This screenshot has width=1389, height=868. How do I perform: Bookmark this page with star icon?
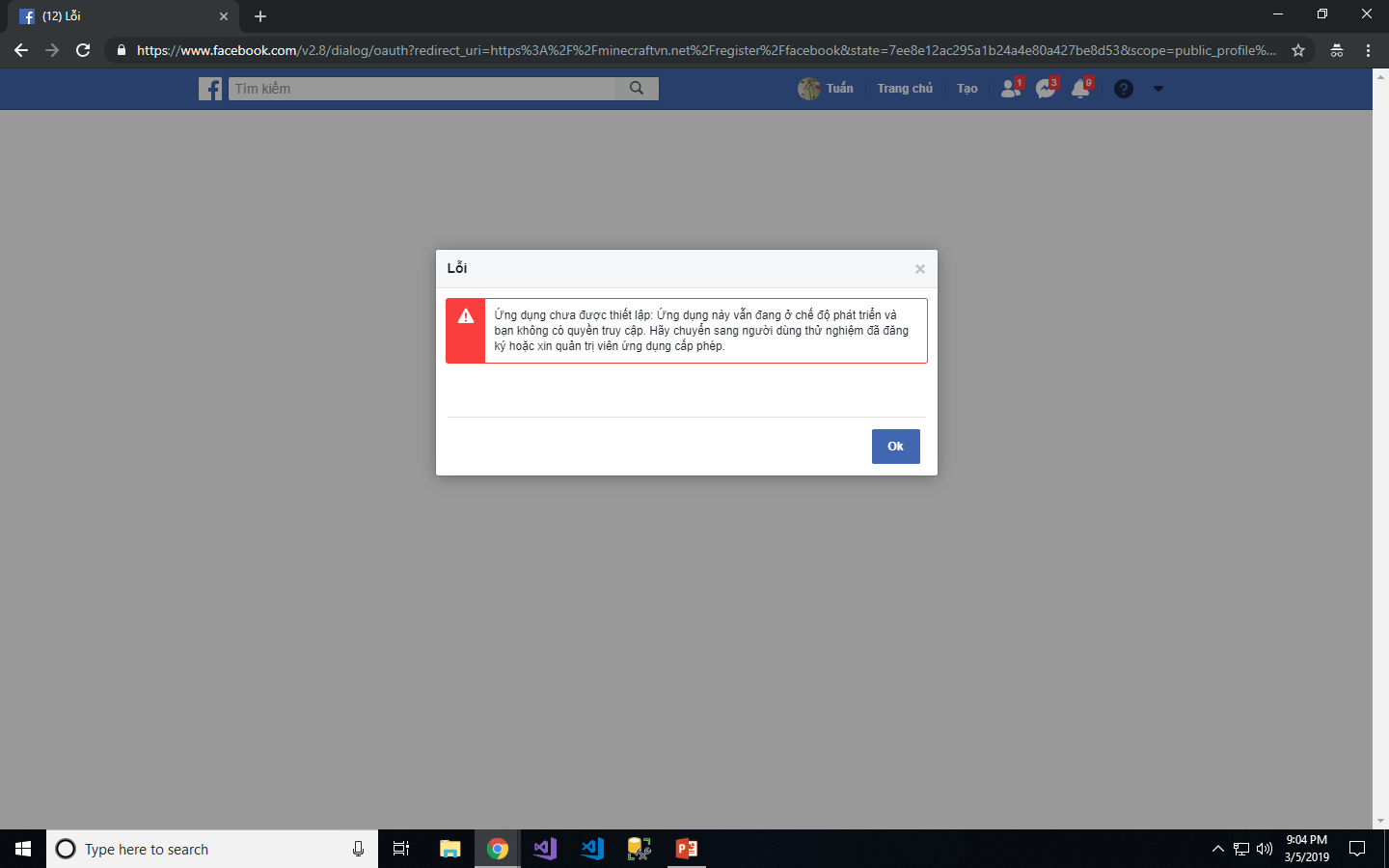click(x=1298, y=50)
